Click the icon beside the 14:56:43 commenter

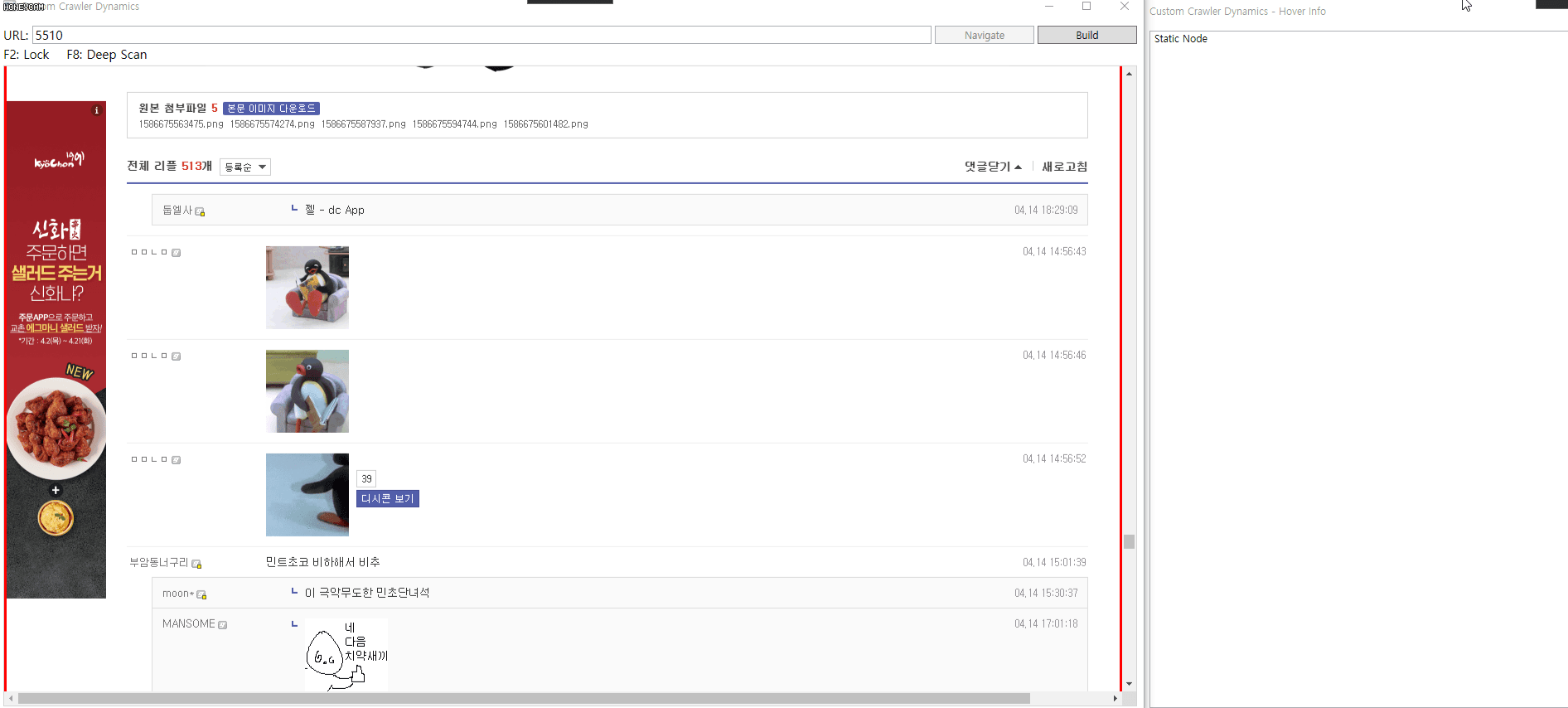(176, 253)
